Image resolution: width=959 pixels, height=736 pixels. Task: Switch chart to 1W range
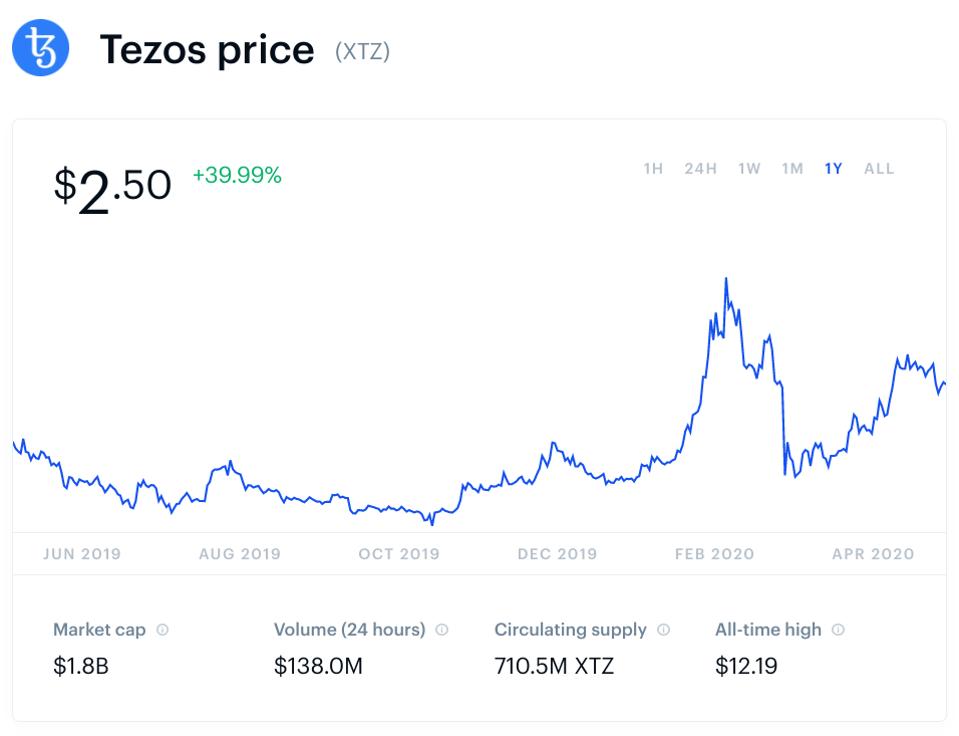(749, 169)
